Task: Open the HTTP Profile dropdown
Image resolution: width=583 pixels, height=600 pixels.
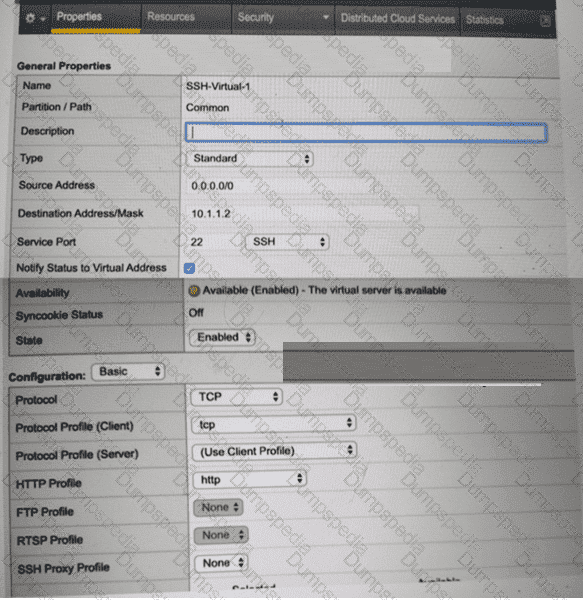Action: coord(249,479)
